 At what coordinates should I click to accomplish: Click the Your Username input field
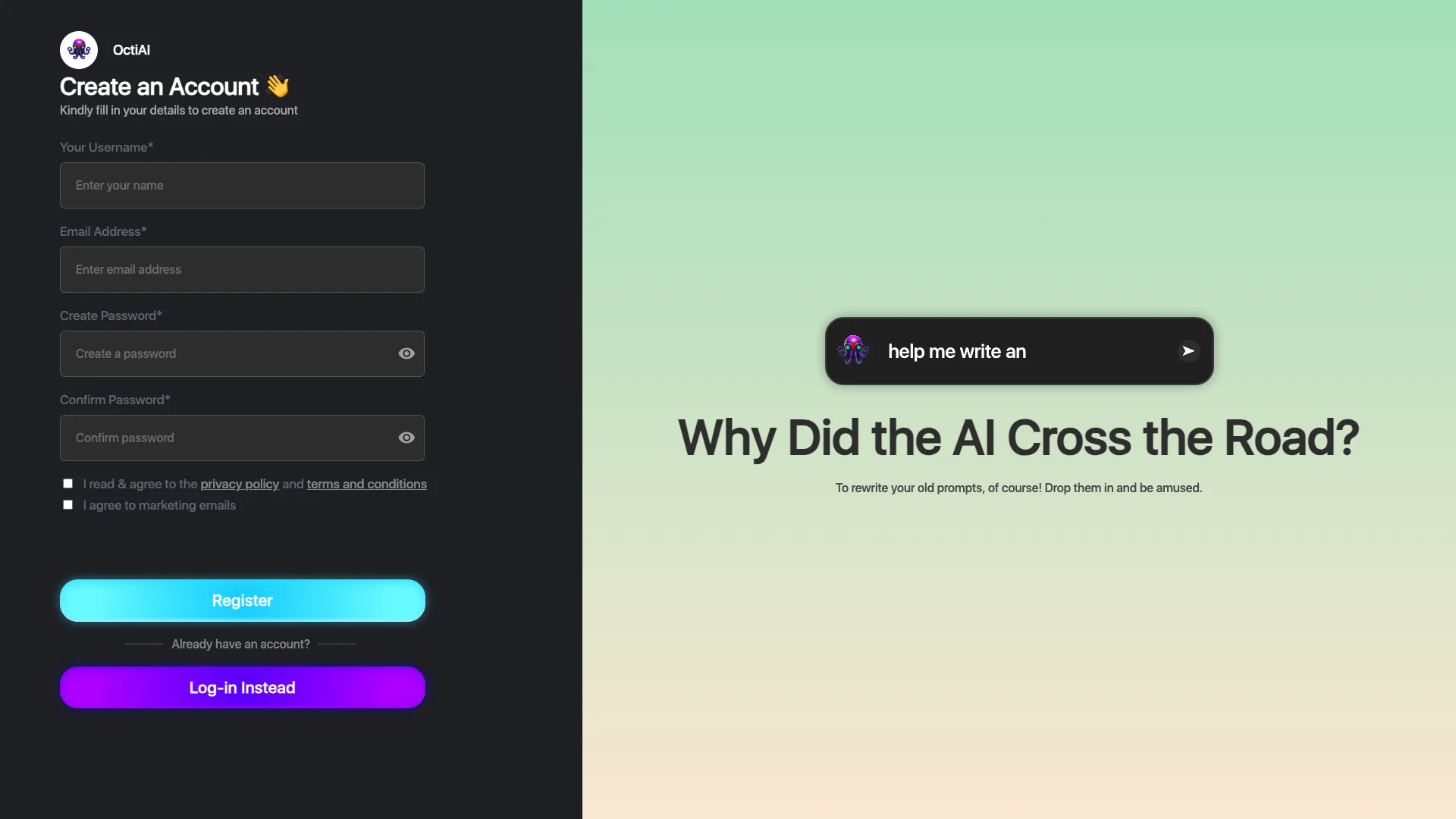[242, 185]
